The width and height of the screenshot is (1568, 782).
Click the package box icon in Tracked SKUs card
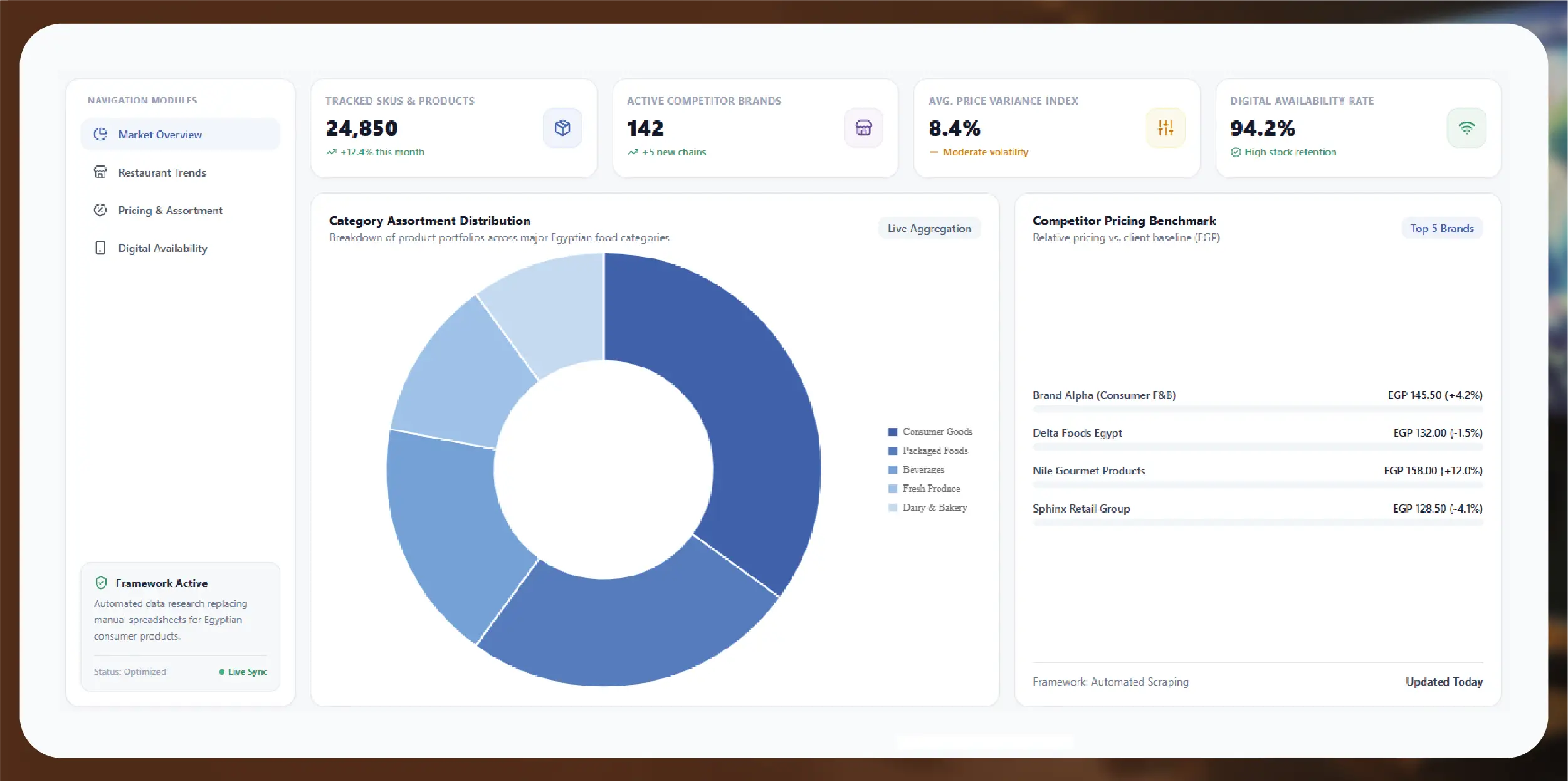(562, 128)
